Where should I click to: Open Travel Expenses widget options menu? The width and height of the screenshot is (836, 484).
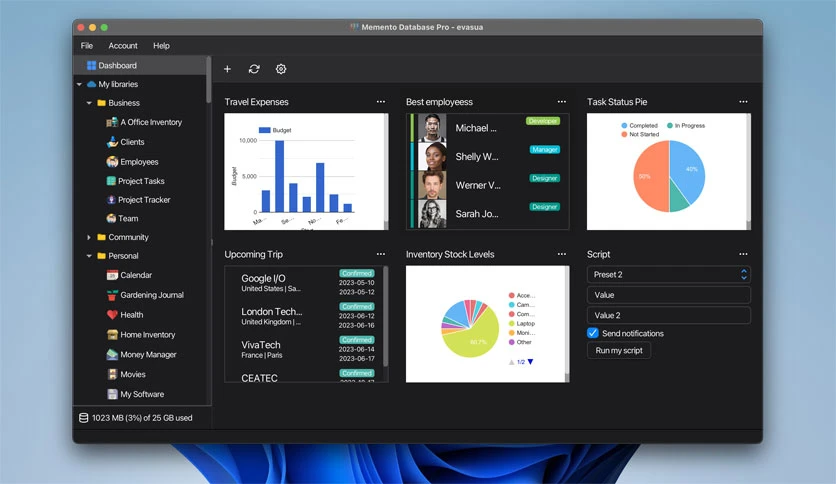381,102
